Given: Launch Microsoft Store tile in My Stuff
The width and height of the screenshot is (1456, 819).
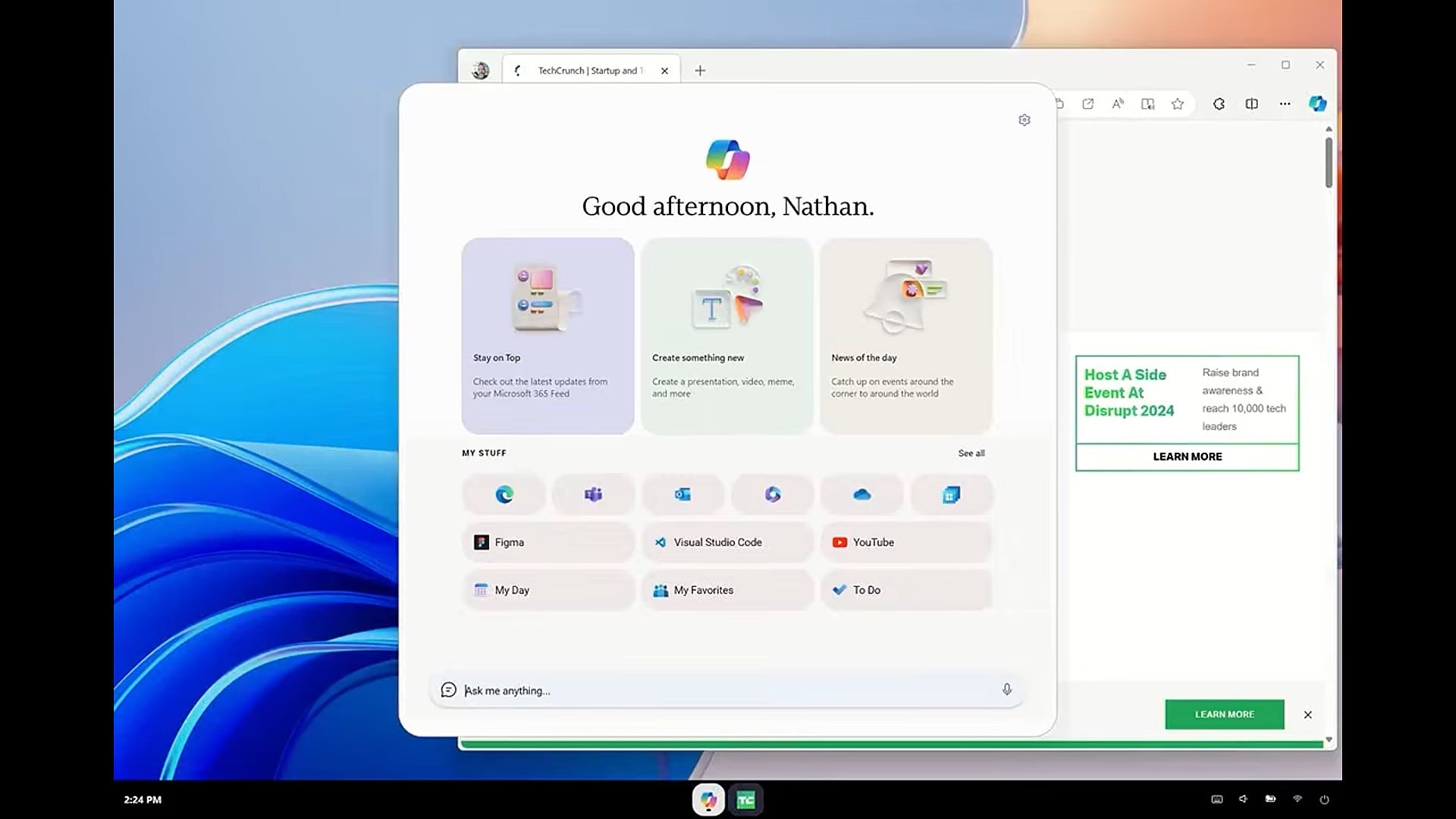Looking at the screenshot, I should pos(951,494).
